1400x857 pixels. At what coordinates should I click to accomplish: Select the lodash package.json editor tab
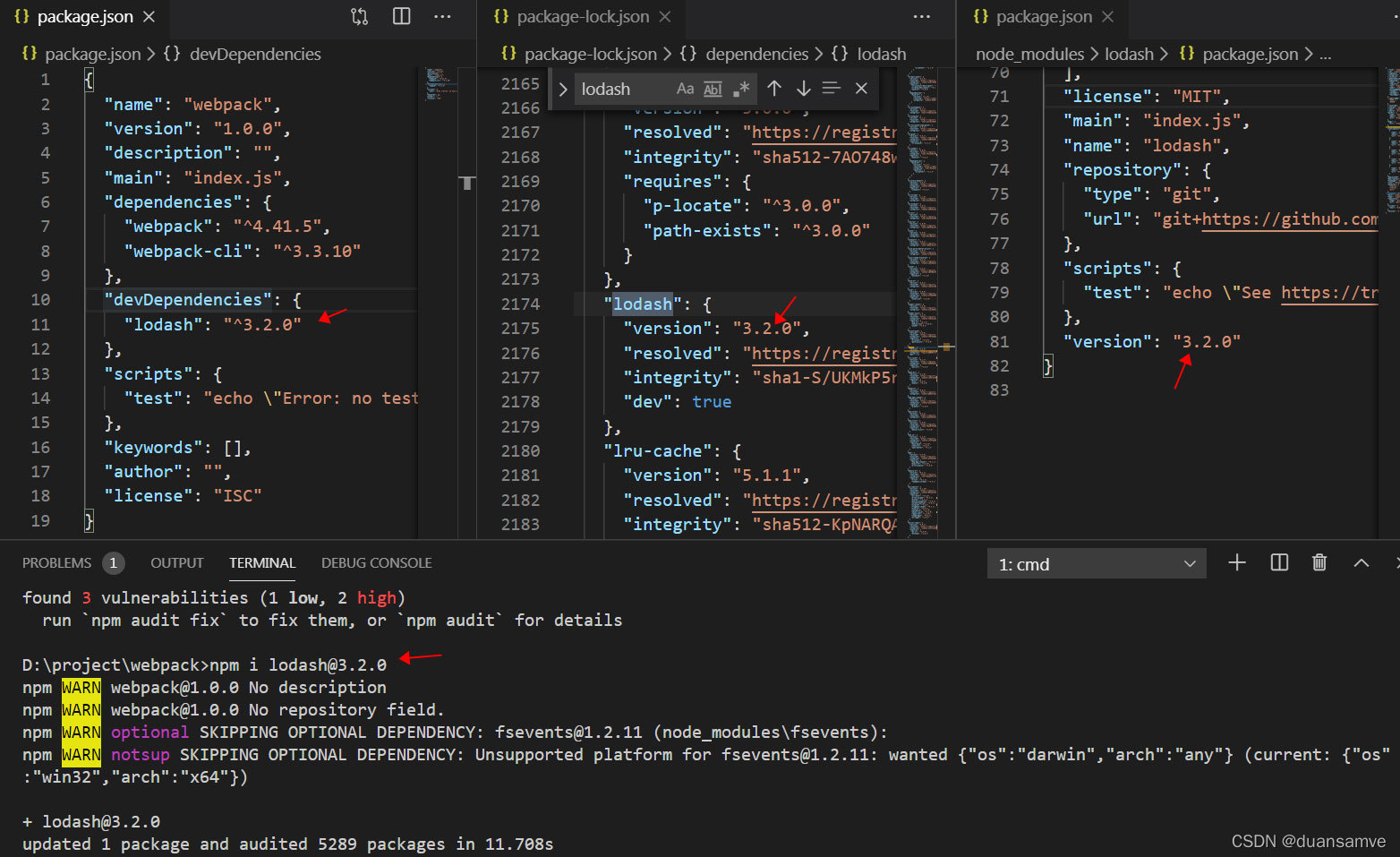[x=1044, y=16]
